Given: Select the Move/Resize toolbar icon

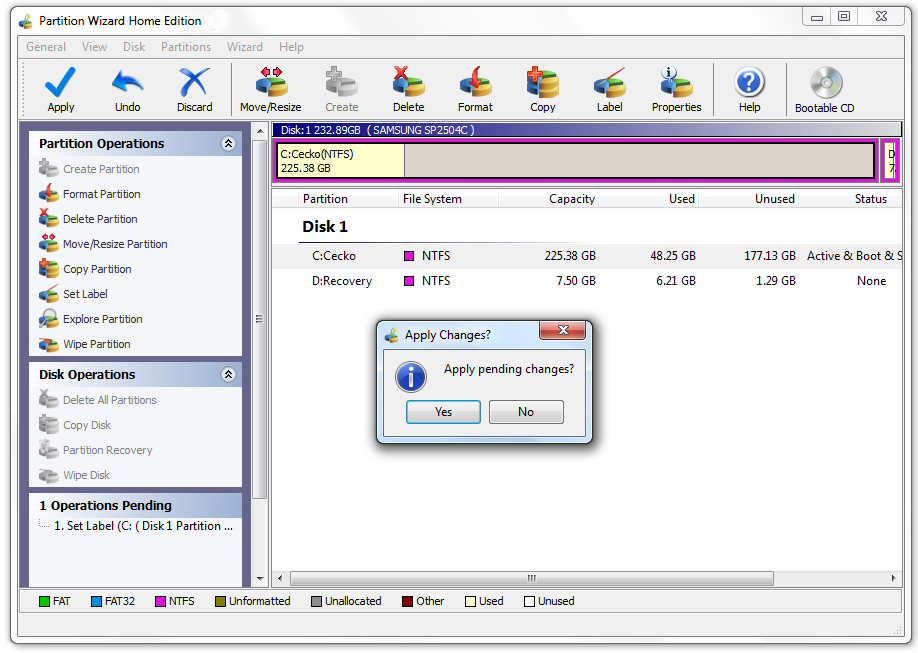Looking at the screenshot, I should [271, 81].
